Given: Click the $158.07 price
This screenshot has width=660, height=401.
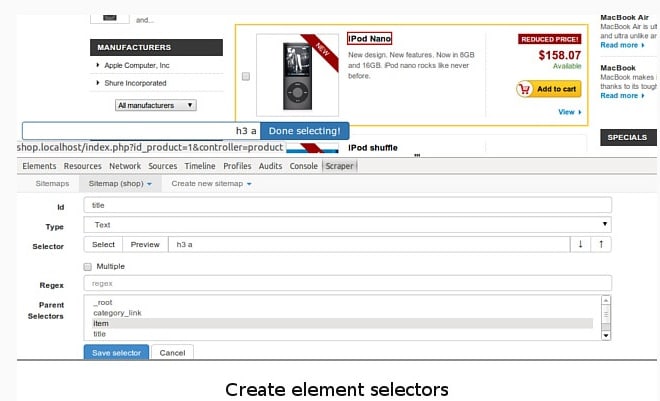Looking at the screenshot, I should tap(559, 55).
